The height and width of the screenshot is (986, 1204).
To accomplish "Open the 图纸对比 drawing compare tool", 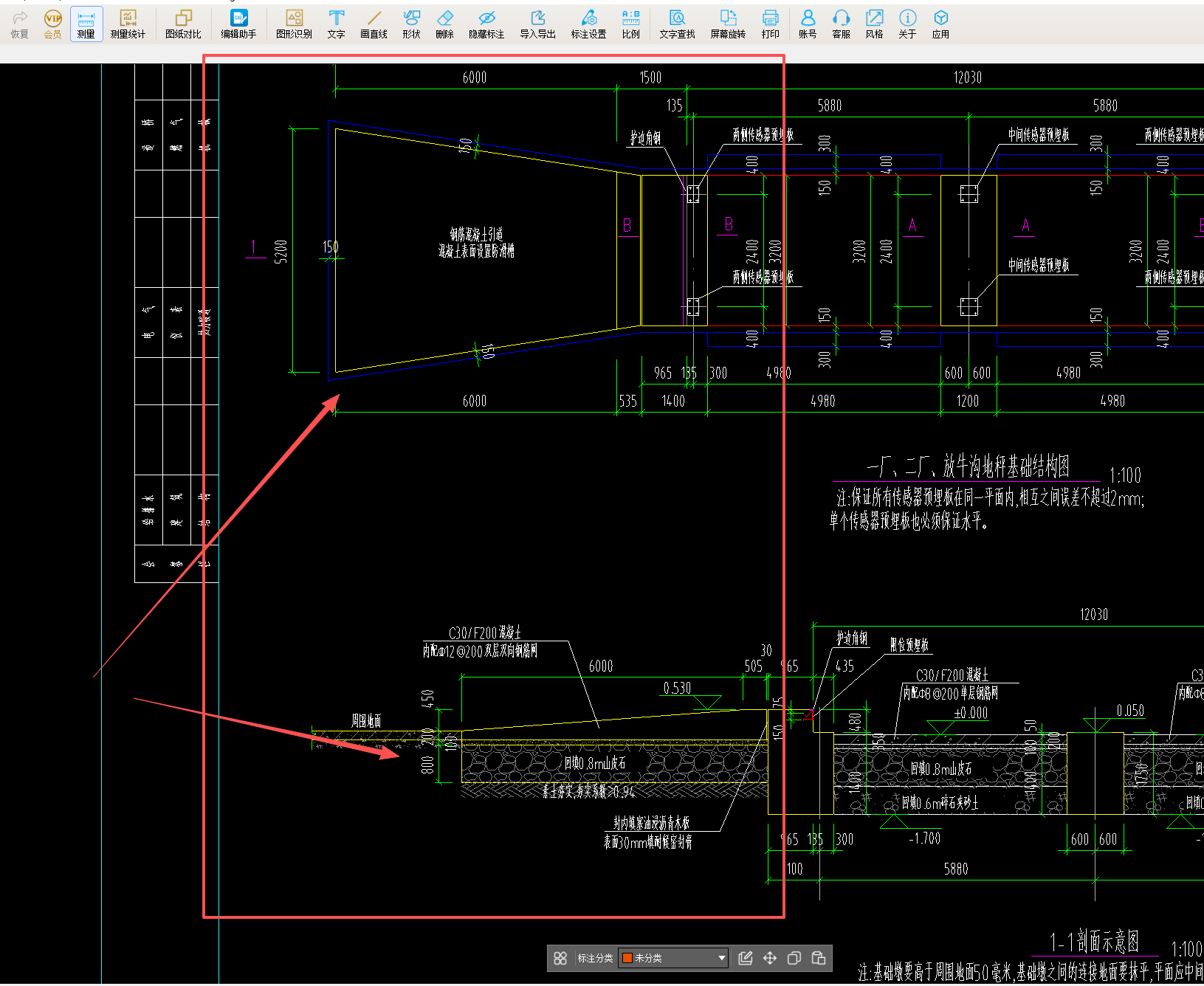I will click(x=183, y=24).
